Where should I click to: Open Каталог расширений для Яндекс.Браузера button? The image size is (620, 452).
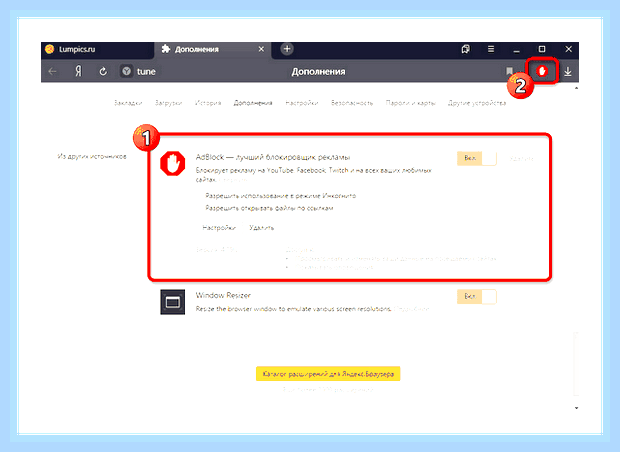[328, 374]
